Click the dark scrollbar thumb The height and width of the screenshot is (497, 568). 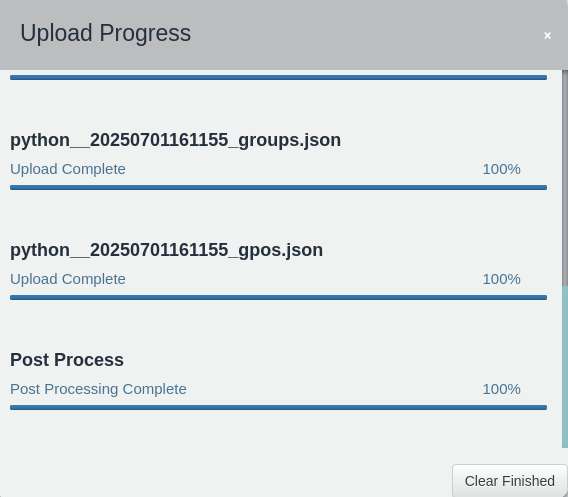click(565, 178)
